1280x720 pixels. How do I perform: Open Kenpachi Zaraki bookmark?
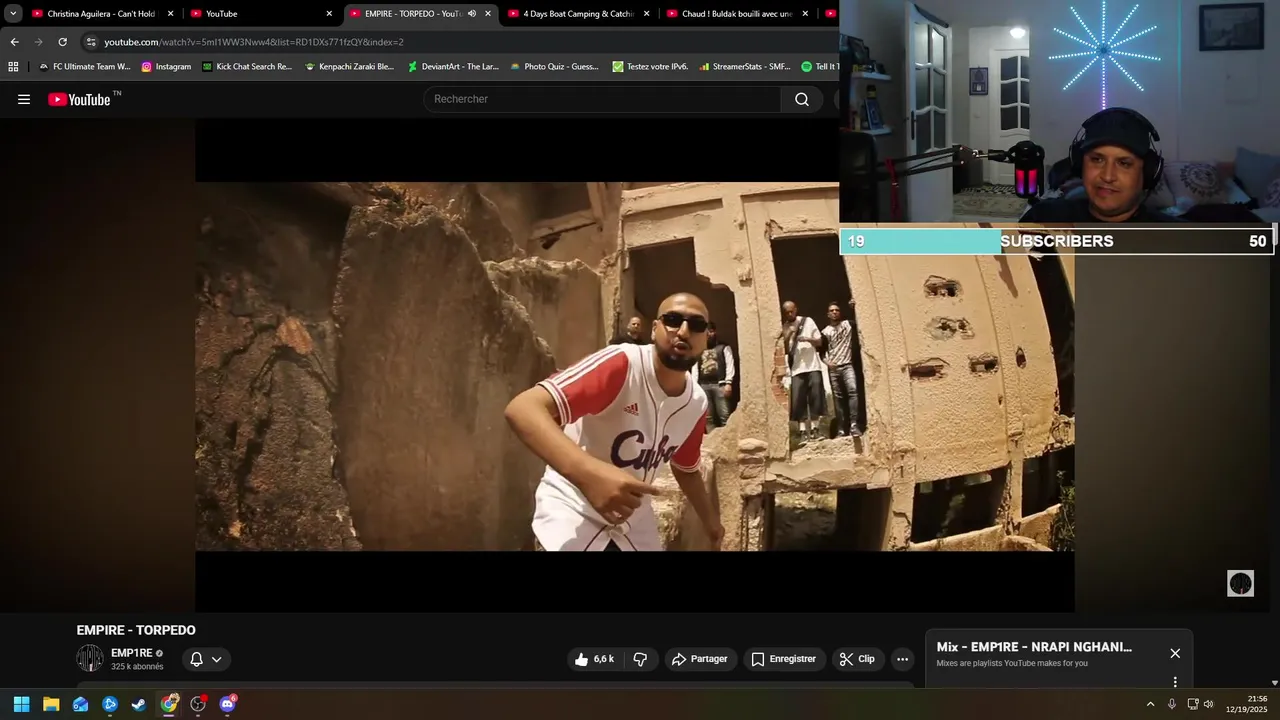click(349, 67)
